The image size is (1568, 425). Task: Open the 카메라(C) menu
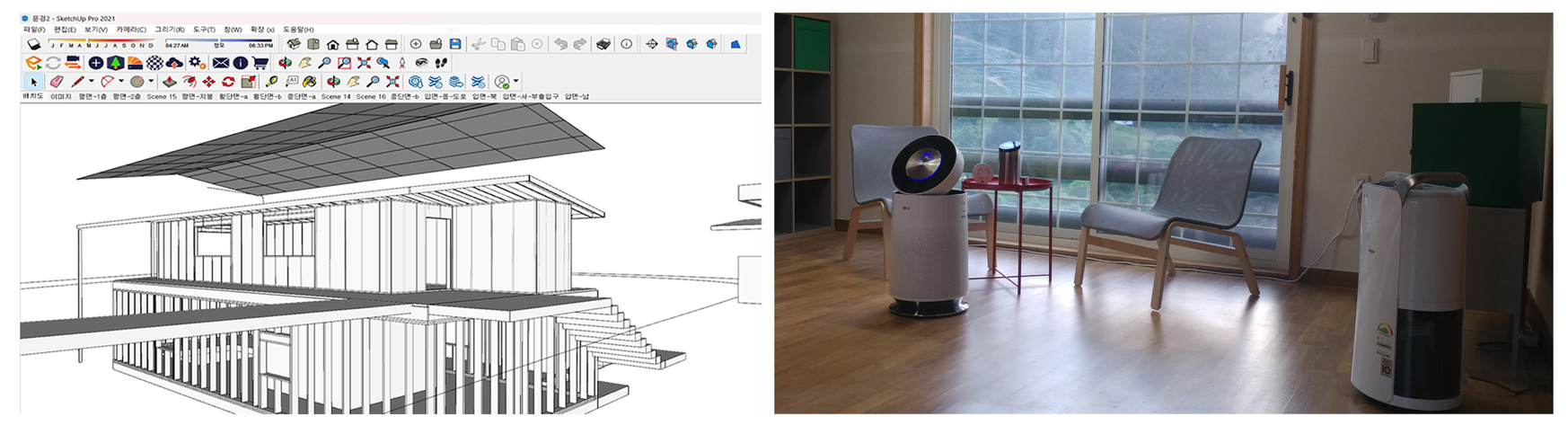(x=131, y=30)
